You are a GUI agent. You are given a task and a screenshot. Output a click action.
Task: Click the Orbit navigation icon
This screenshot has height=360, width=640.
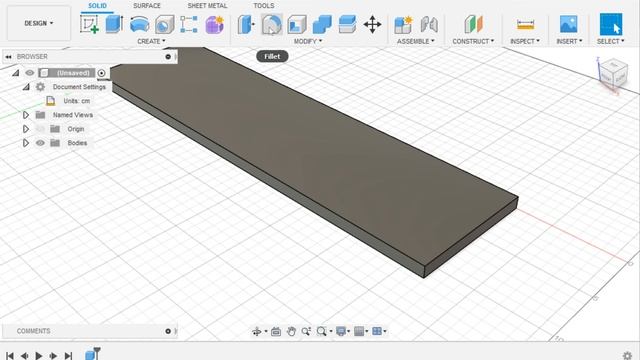point(257,331)
